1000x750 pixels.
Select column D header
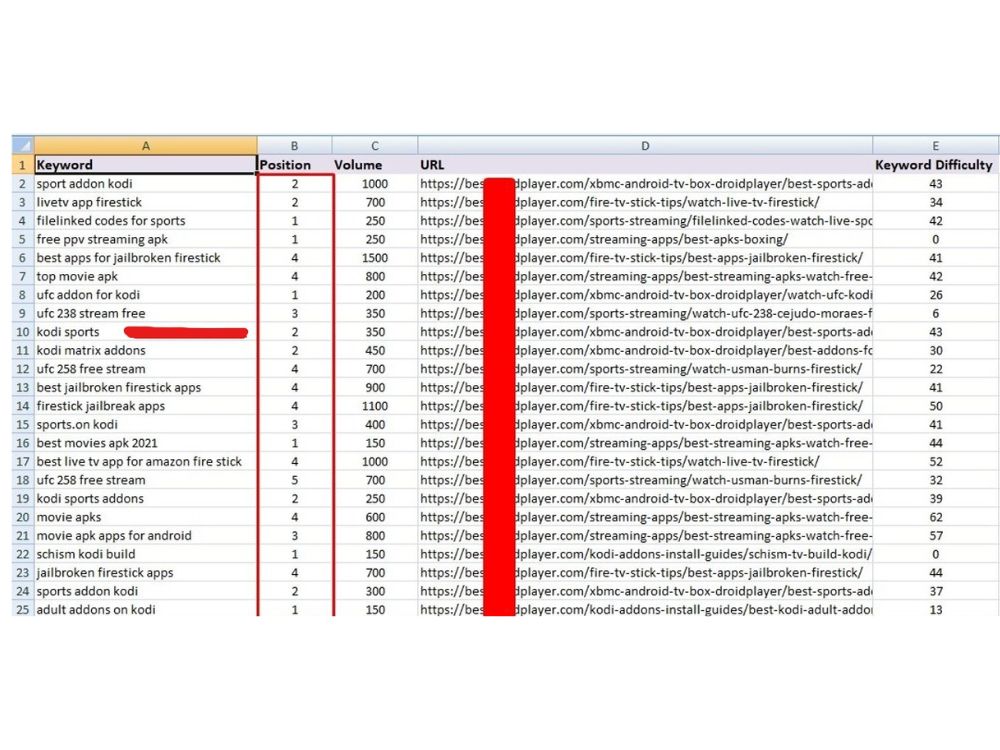tap(645, 145)
